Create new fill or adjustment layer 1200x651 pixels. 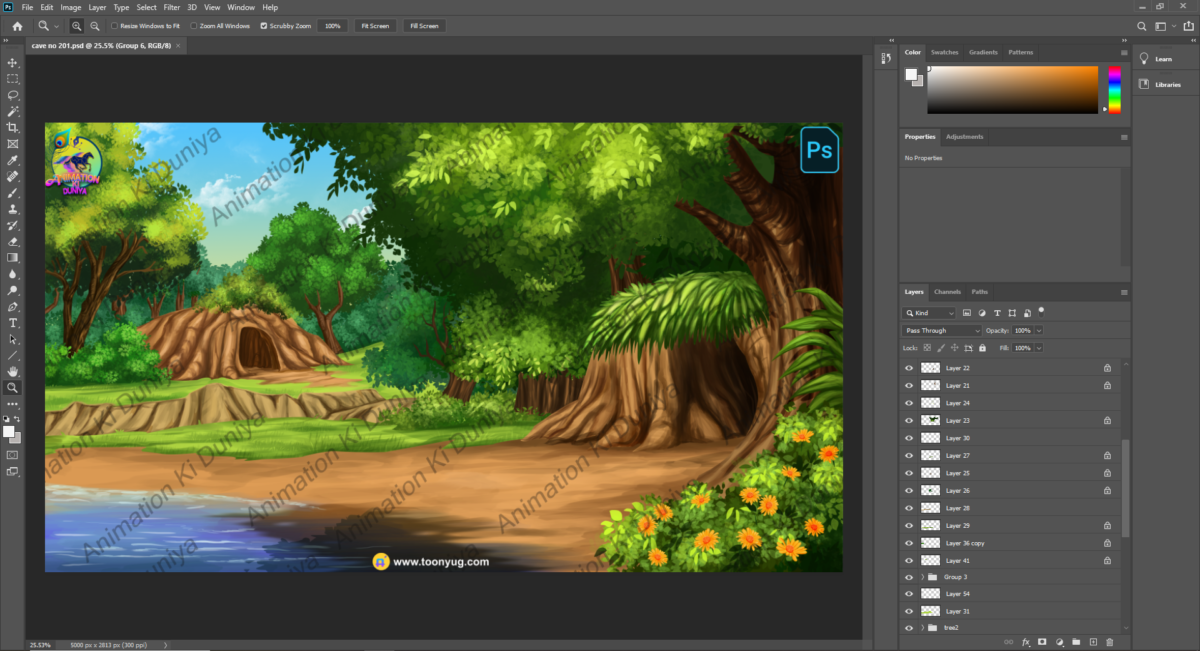[x=1059, y=641]
